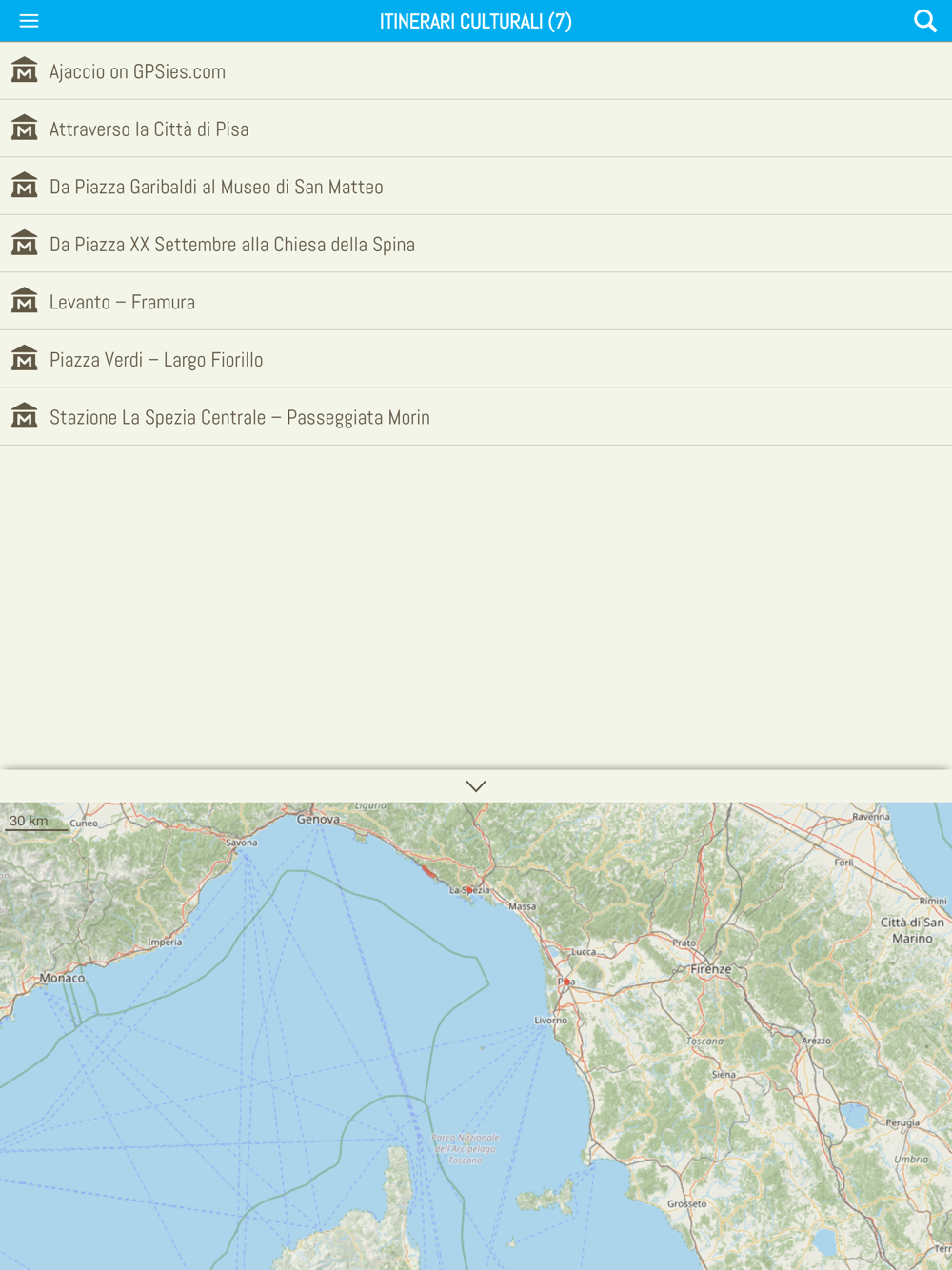
Task: Open Stazione La Spezia Centrale – Passeggiata Morin
Action: [x=240, y=417]
